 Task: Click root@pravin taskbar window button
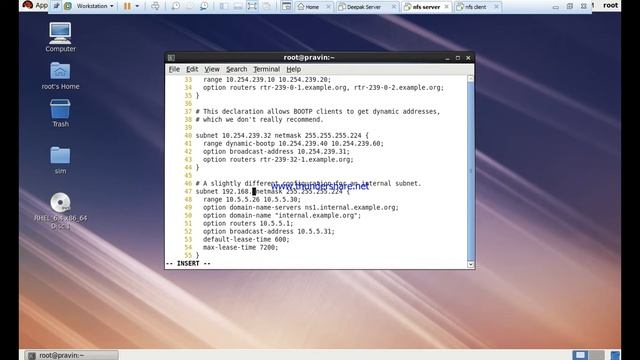(x=71, y=356)
